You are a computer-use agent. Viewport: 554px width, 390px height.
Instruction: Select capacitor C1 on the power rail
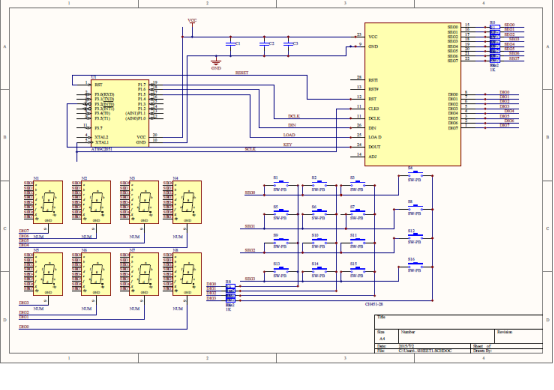231,44
